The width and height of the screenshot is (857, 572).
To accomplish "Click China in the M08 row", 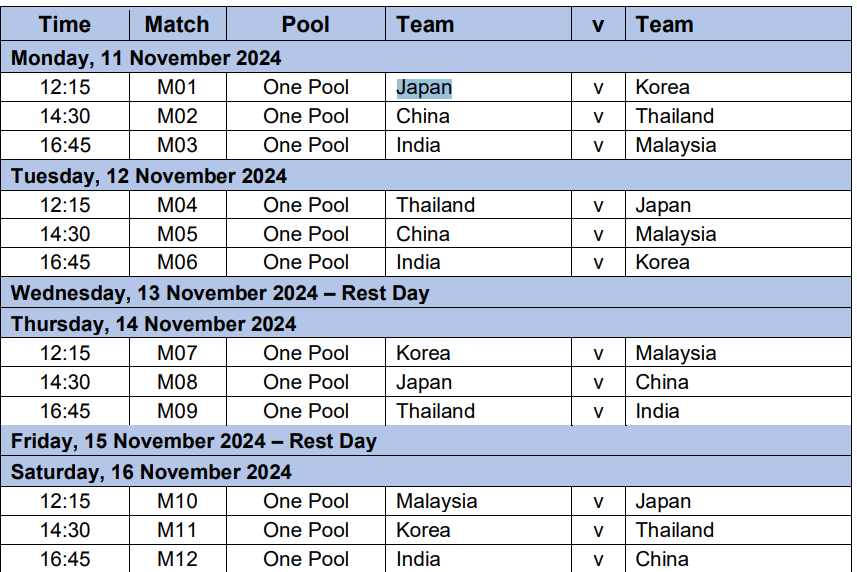I will pos(662,382).
